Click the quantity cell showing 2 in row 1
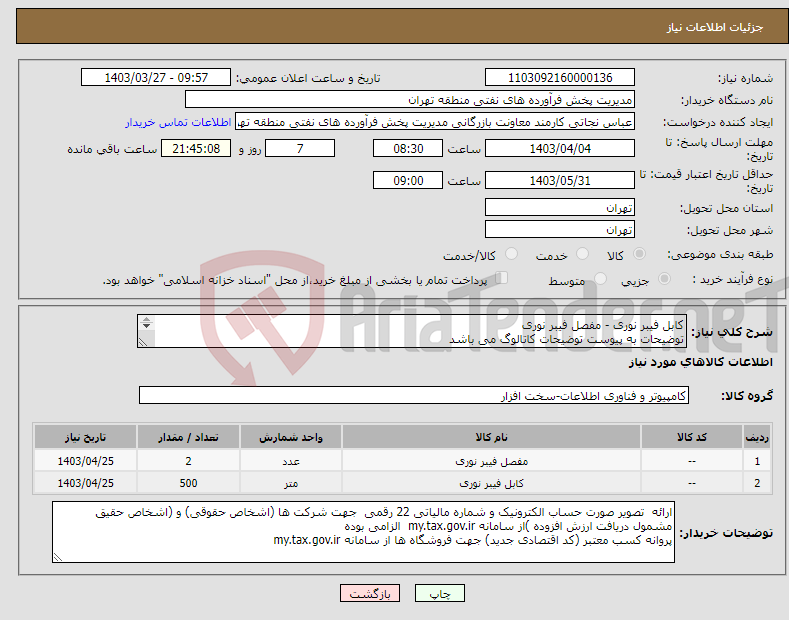The image size is (789, 620). click(188, 461)
